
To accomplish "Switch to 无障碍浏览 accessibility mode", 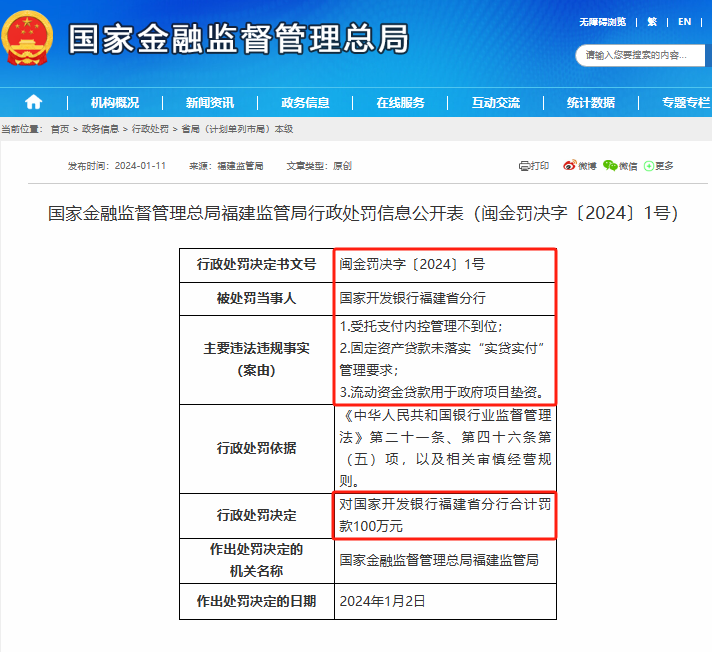I will (x=602, y=21).
